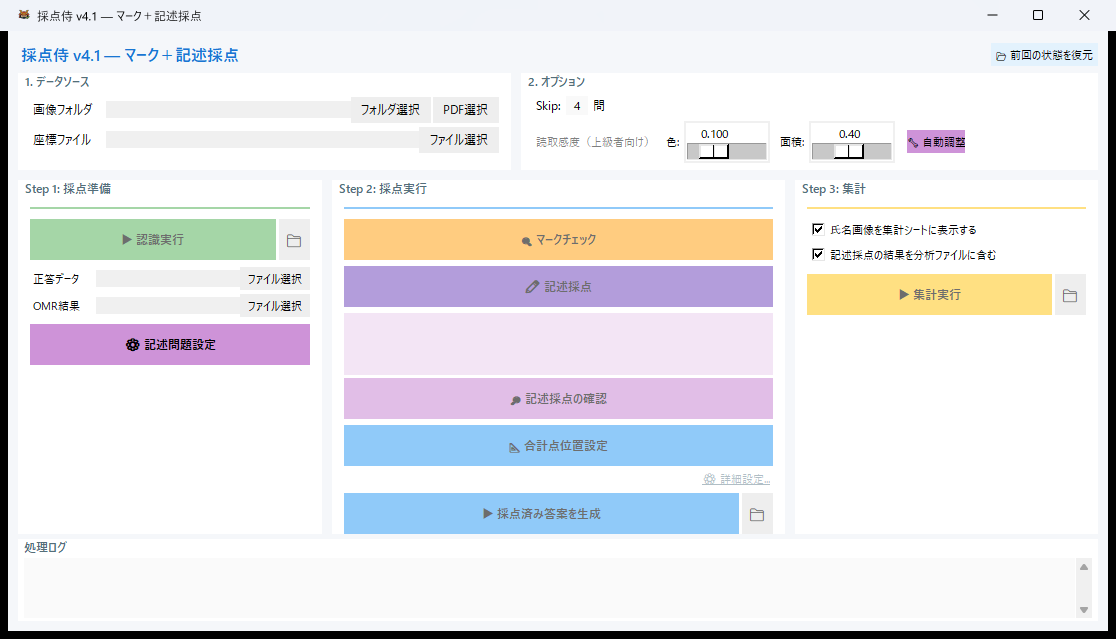Image resolution: width=1116 pixels, height=639 pixels.
Task: Open the gear icon labeled 詳細設定
Action: (x=734, y=479)
